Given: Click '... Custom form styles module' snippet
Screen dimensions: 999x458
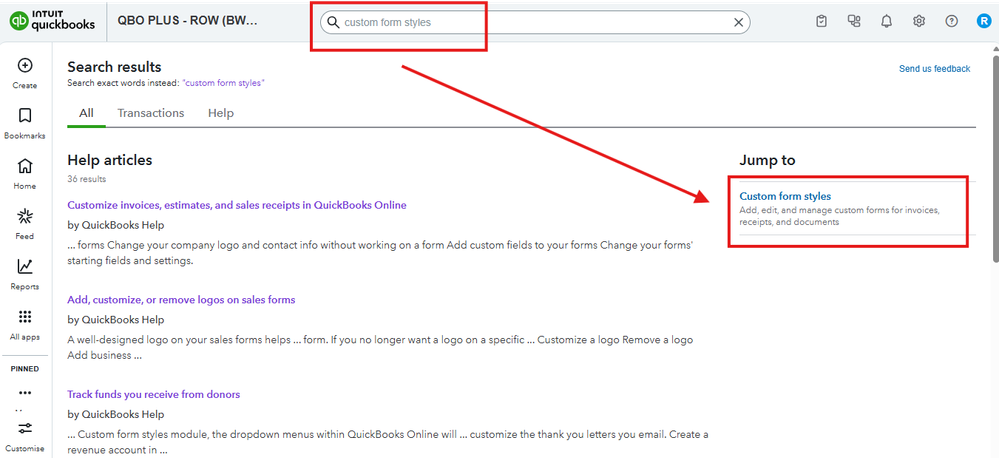Looking at the screenshot, I should (388, 442).
